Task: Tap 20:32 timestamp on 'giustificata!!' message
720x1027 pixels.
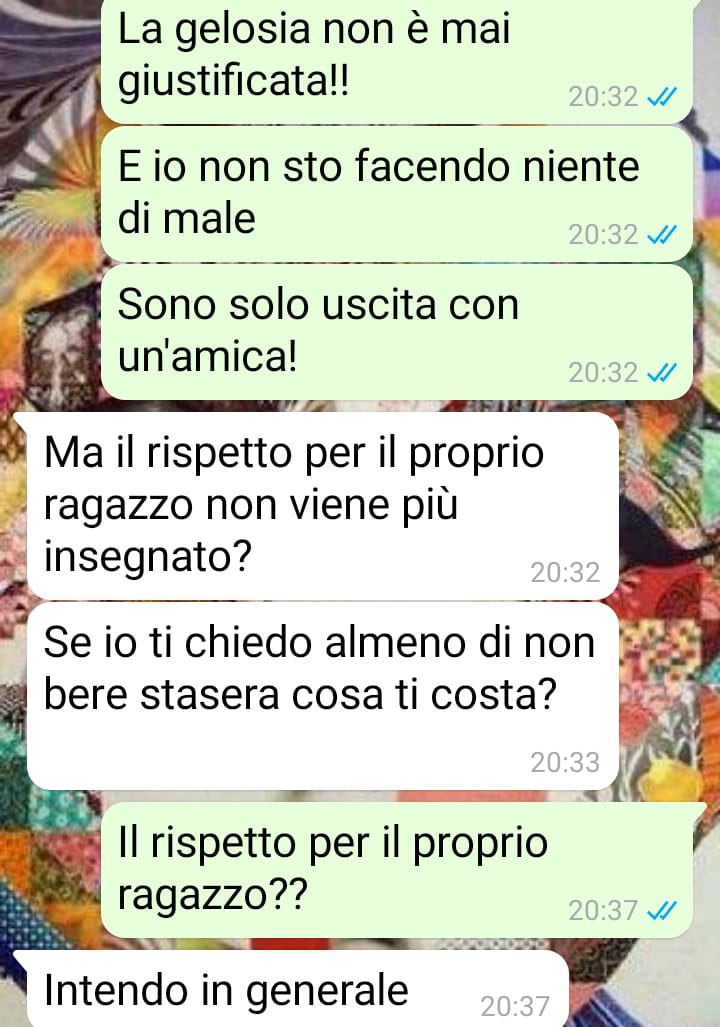Action: point(603,98)
